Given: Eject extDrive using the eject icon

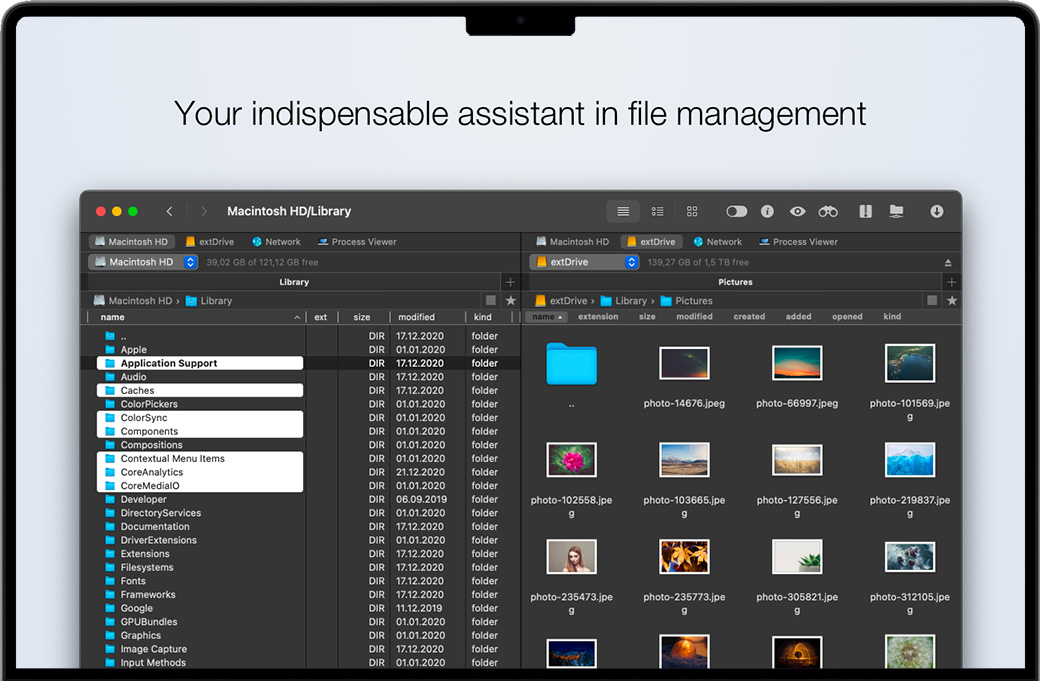Looking at the screenshot, I should click(948, 262).
